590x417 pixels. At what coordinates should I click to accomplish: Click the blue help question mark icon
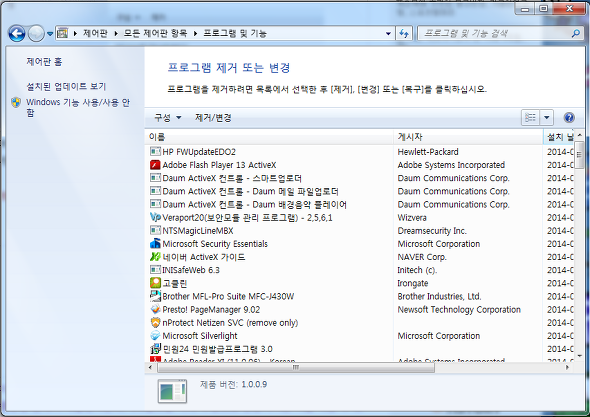[x=569, y=118]
